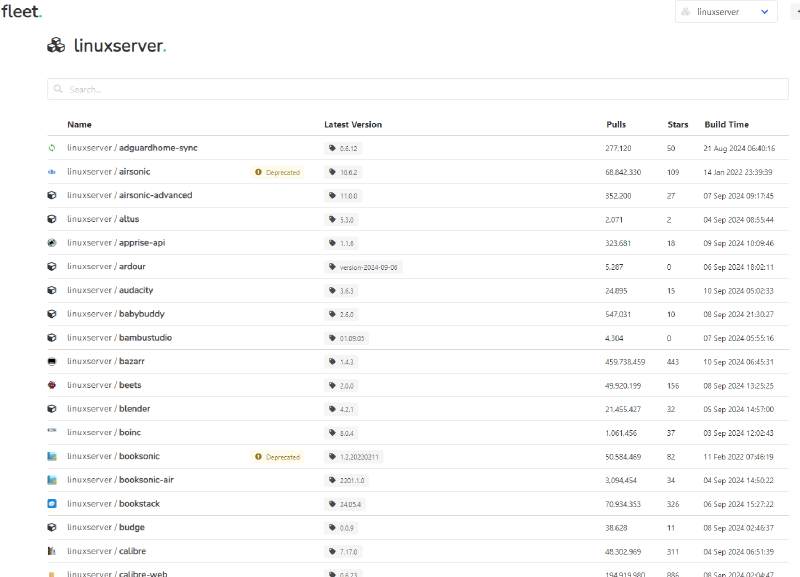The width and height of the screenshot is (800, 577).
Task: Click the bookstack row icon
Action: pyautogui.click(x=52, y=504)
